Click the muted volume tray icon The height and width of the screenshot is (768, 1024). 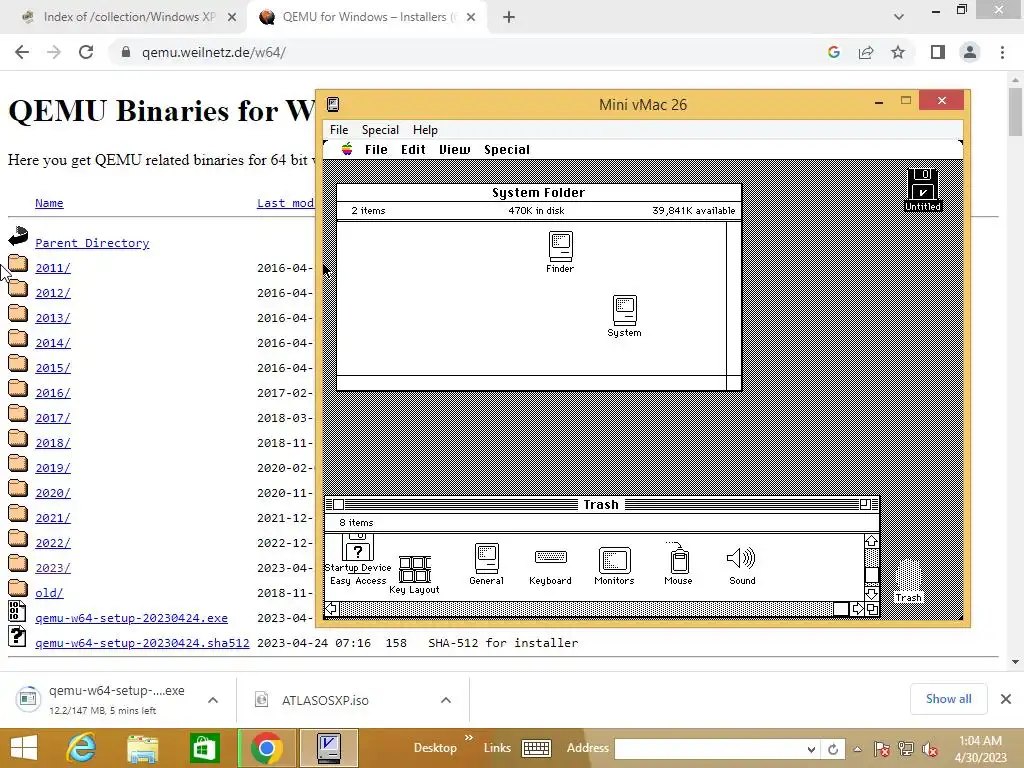[930, 749]
